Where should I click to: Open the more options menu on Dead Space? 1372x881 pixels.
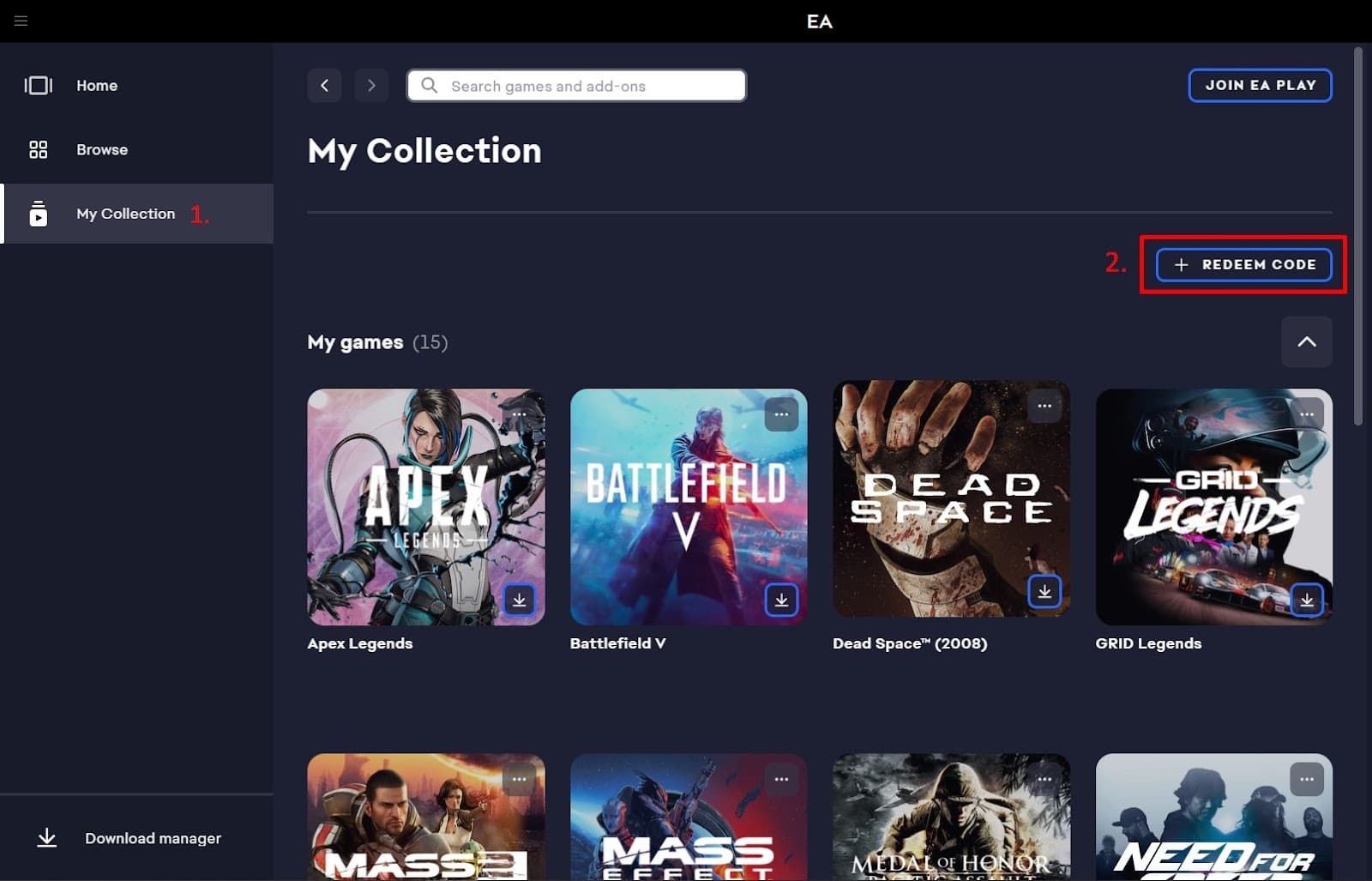coord(1044,407)
